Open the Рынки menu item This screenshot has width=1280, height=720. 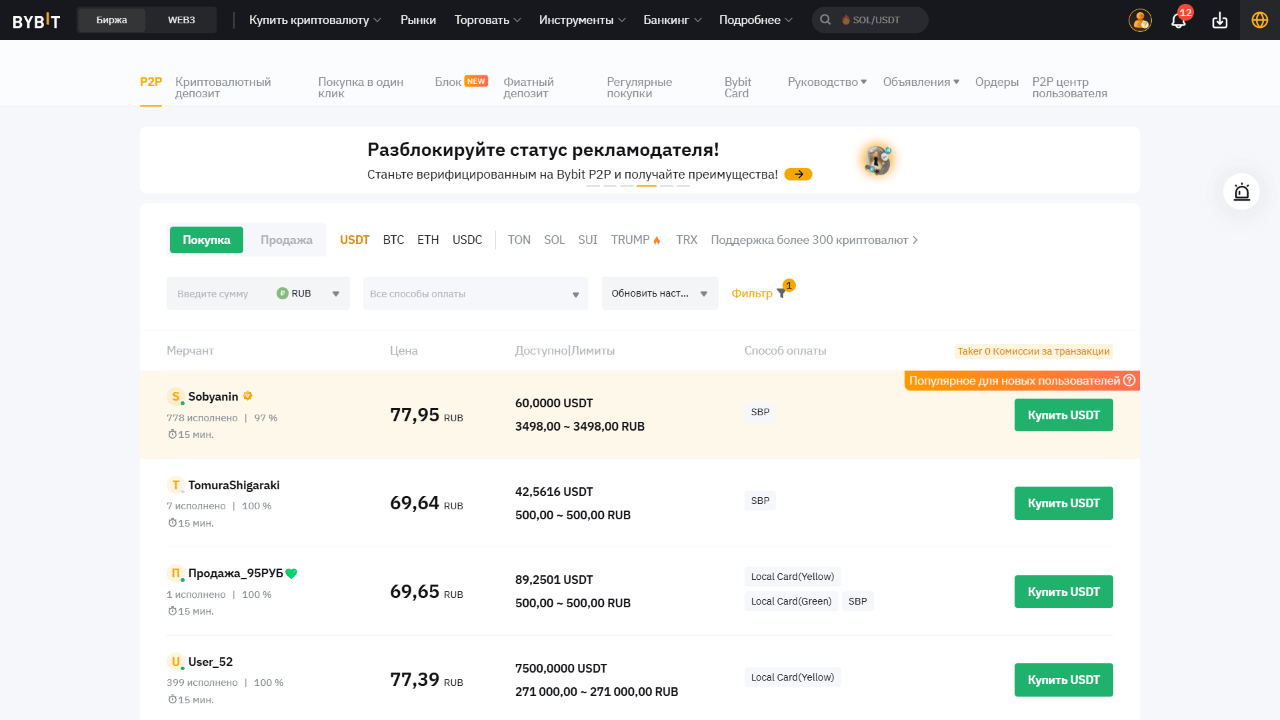pyautogui.click(x=418, y=20)
